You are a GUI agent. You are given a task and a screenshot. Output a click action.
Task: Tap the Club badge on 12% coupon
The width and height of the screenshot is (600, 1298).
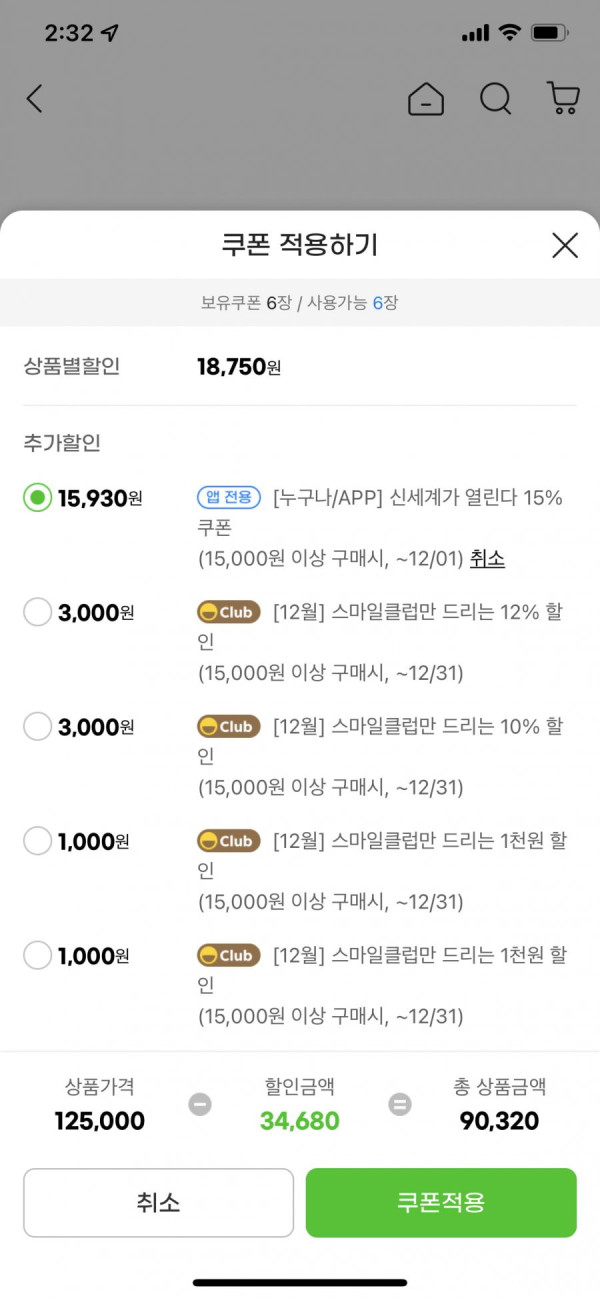tap(229, 612)
